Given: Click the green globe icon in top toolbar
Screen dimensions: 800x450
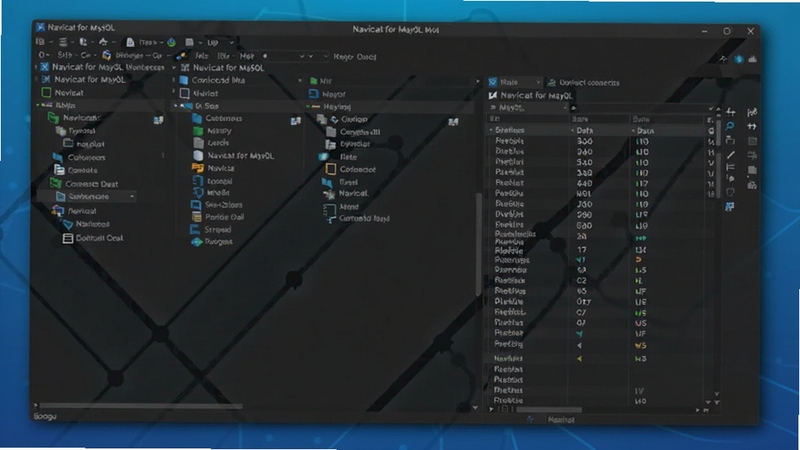Looking at the screenshot, I should tap(171, 42).
